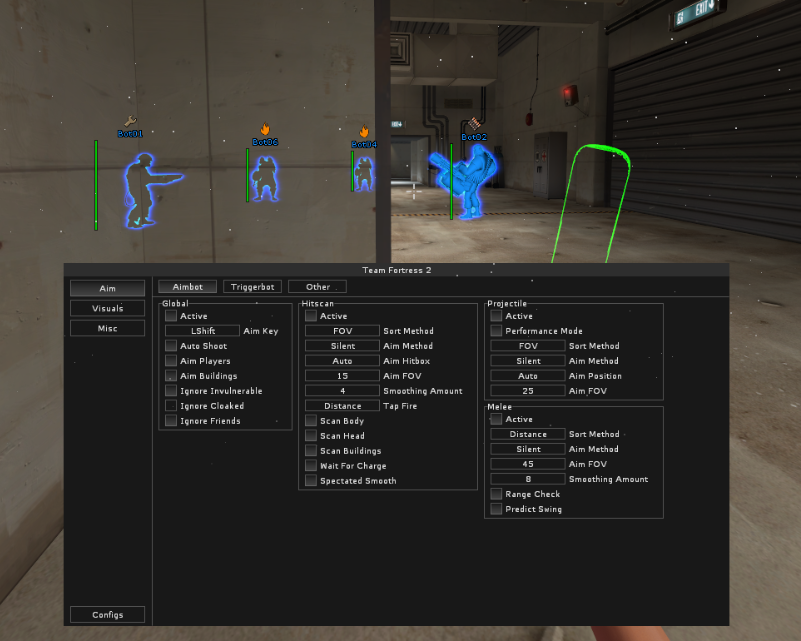Toggle Scan Body checkbox

click(311, 420)
